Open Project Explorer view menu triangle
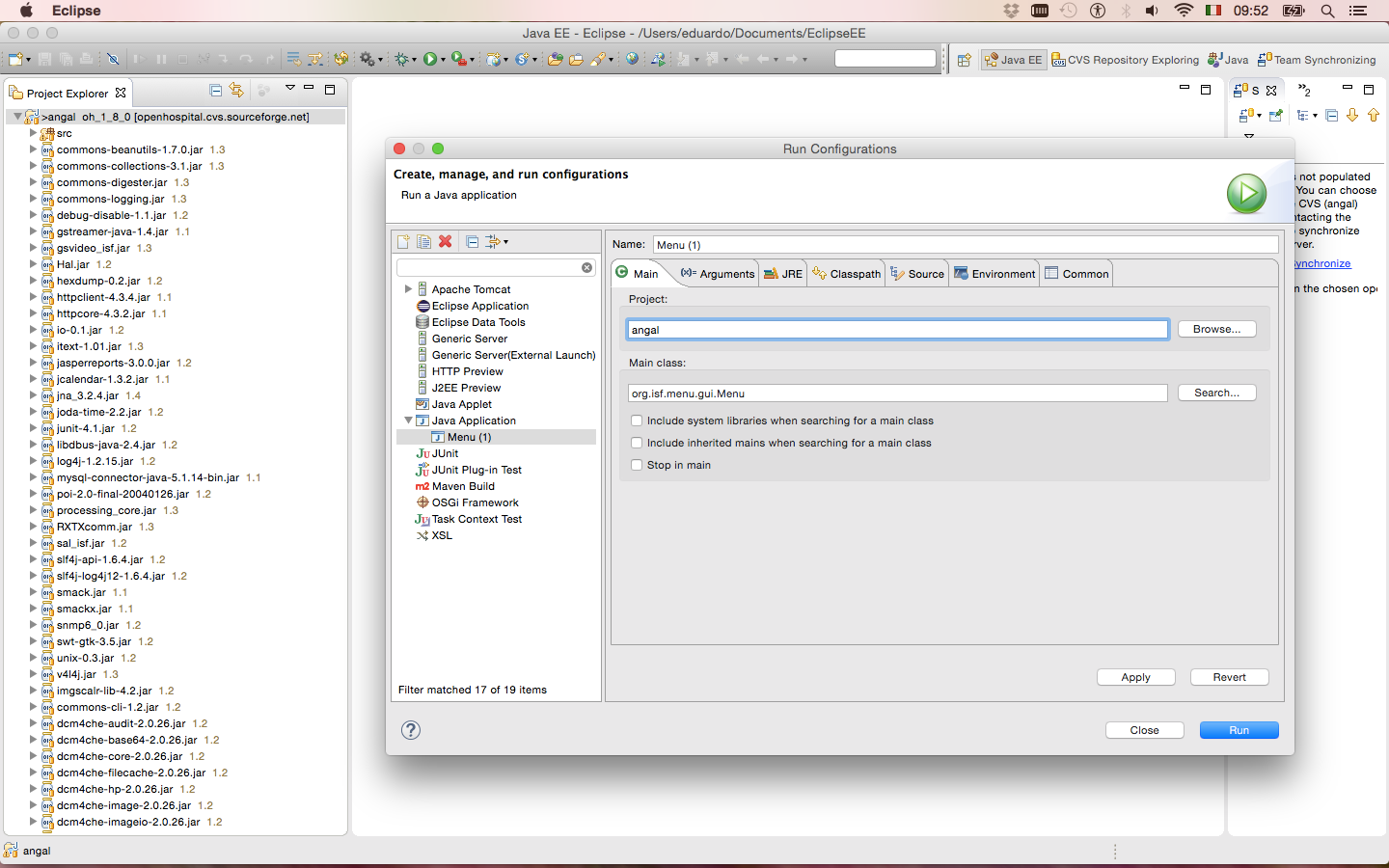 click(x=289, y=89)
